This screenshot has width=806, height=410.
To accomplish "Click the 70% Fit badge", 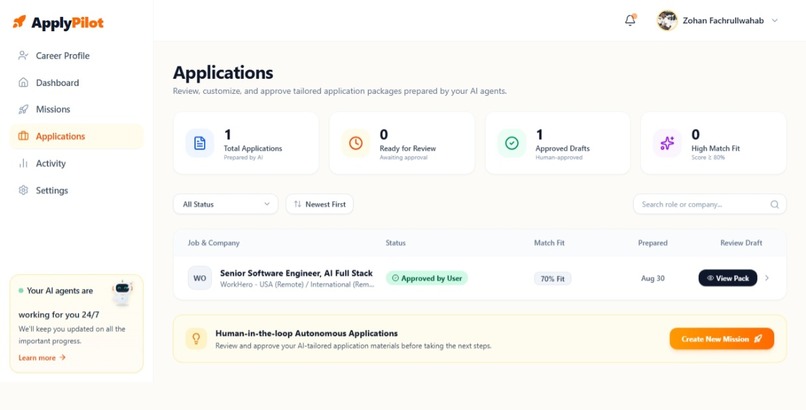I will coord(552,278).
